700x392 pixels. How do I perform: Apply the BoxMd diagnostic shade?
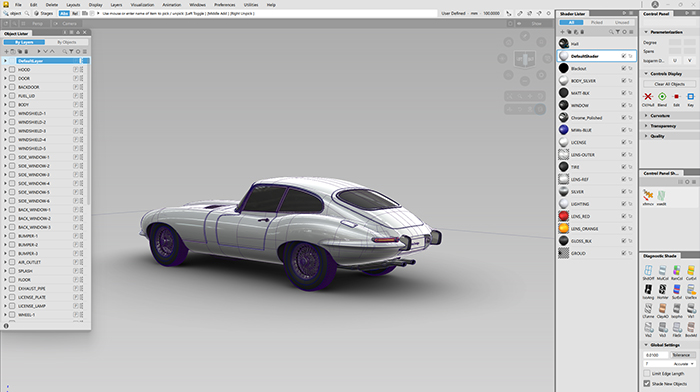pos(691,328)
